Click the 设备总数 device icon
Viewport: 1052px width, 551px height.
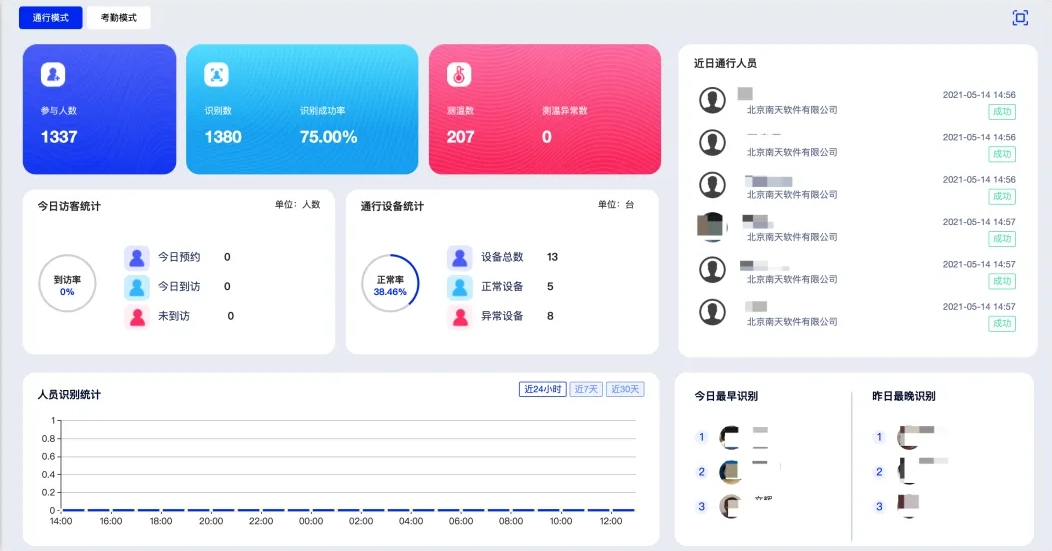[460, 257]
